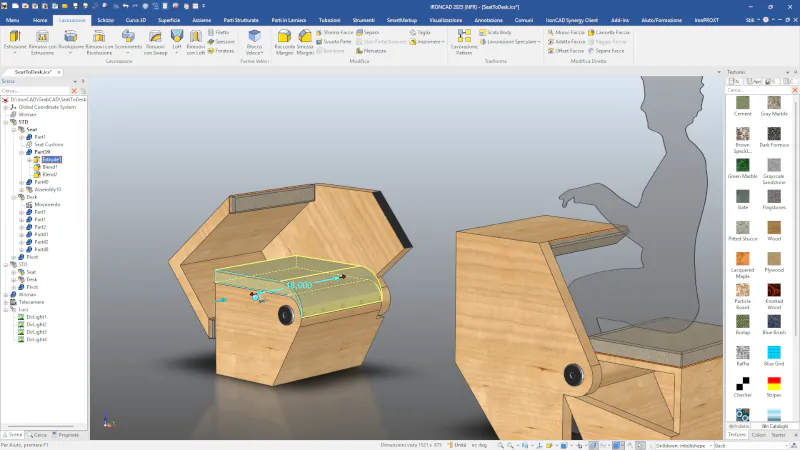The width and height of the screenshot is (800, 450).
Task: Activate the Adatta Faccia tool
Action: click(x=566, y=41)
